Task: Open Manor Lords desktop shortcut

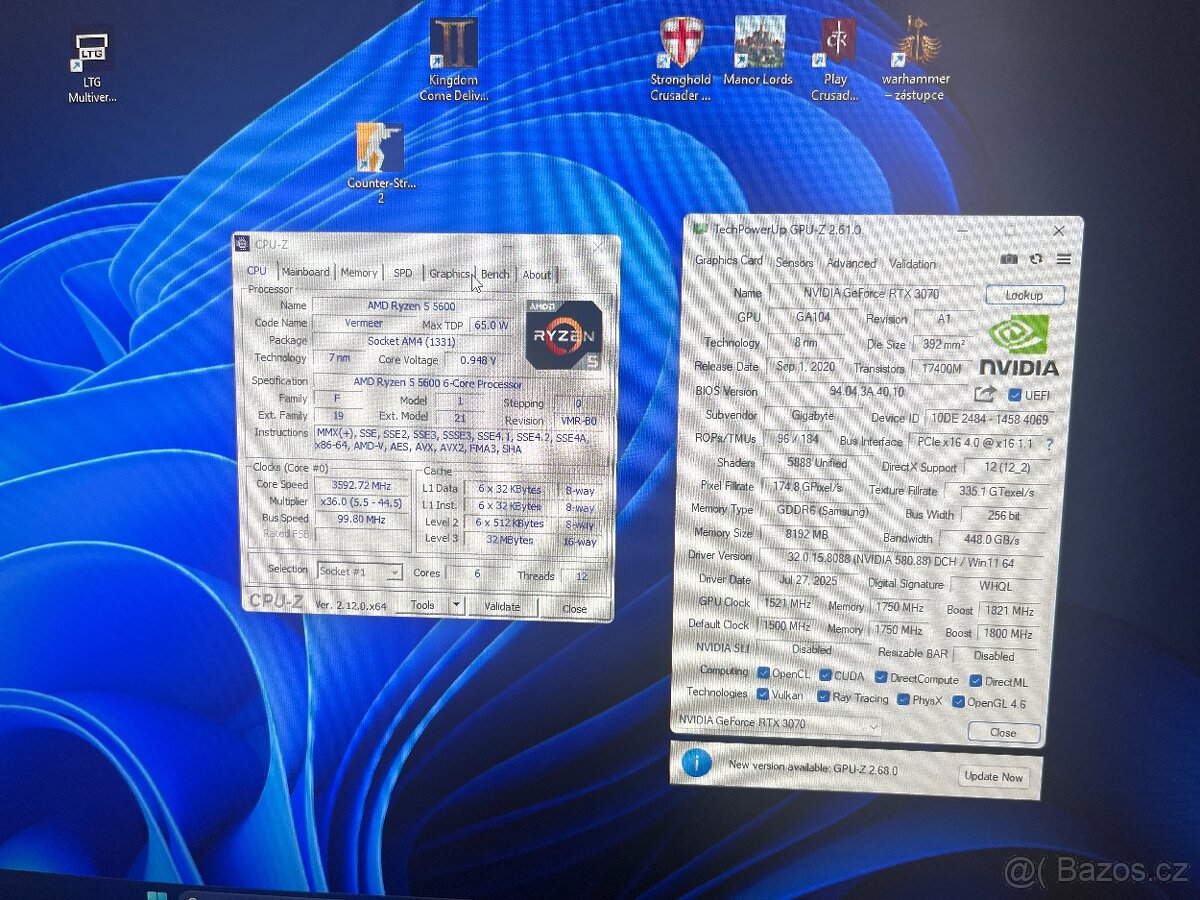Action: [x=758, y=52]
